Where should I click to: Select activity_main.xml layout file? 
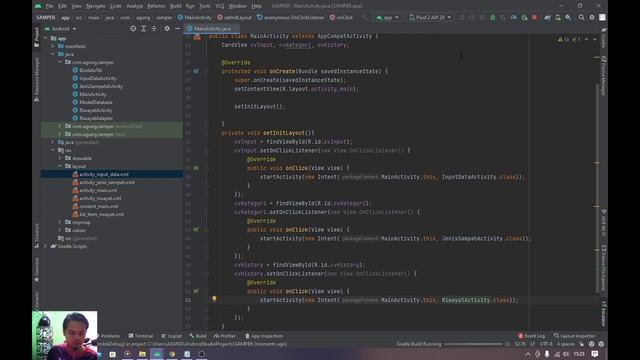[98, 191]
